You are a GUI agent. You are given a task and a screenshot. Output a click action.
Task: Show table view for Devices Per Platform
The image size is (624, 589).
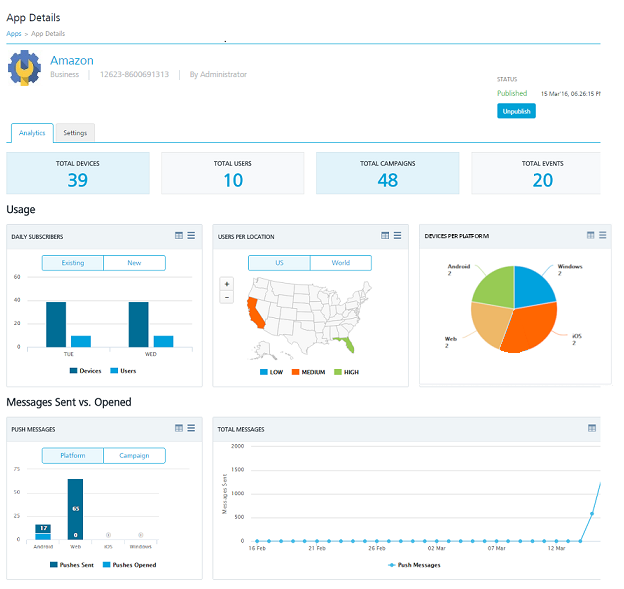[x=591, y=235]
